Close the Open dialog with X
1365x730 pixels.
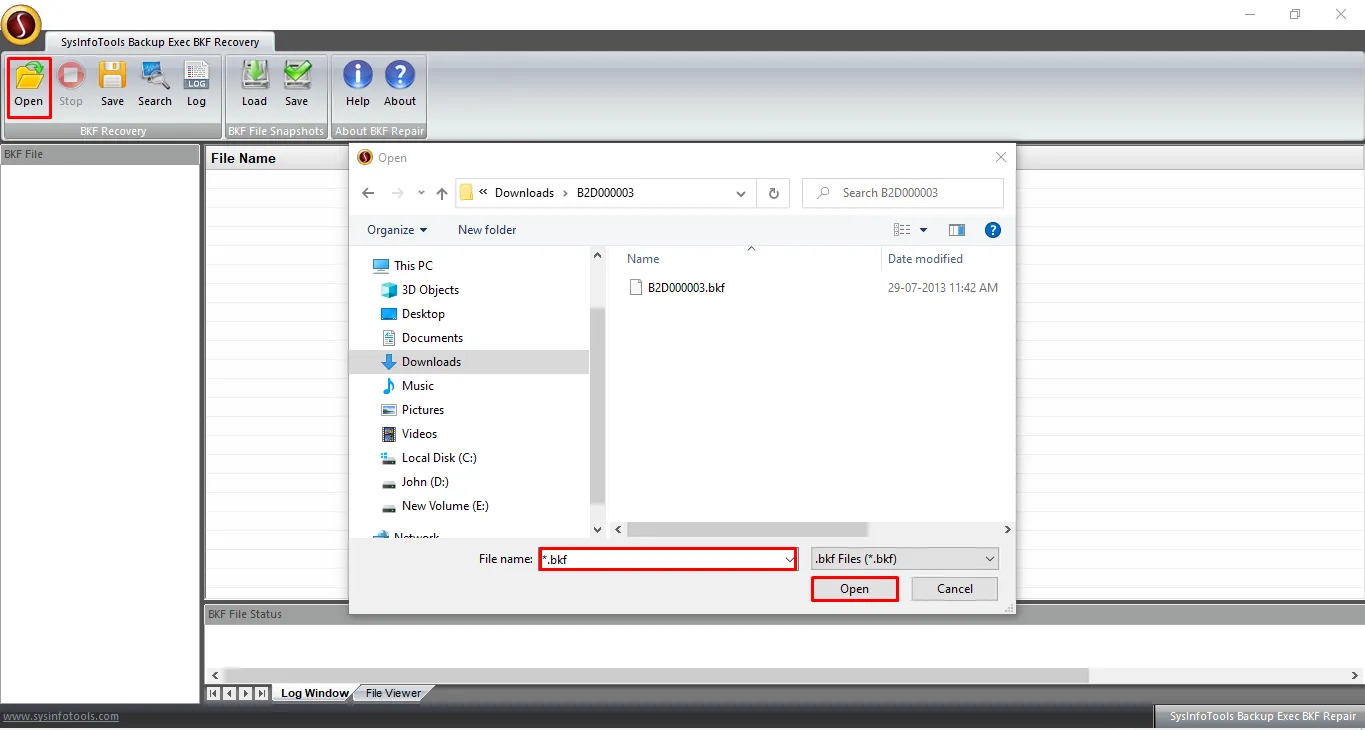pos(1001,157)
